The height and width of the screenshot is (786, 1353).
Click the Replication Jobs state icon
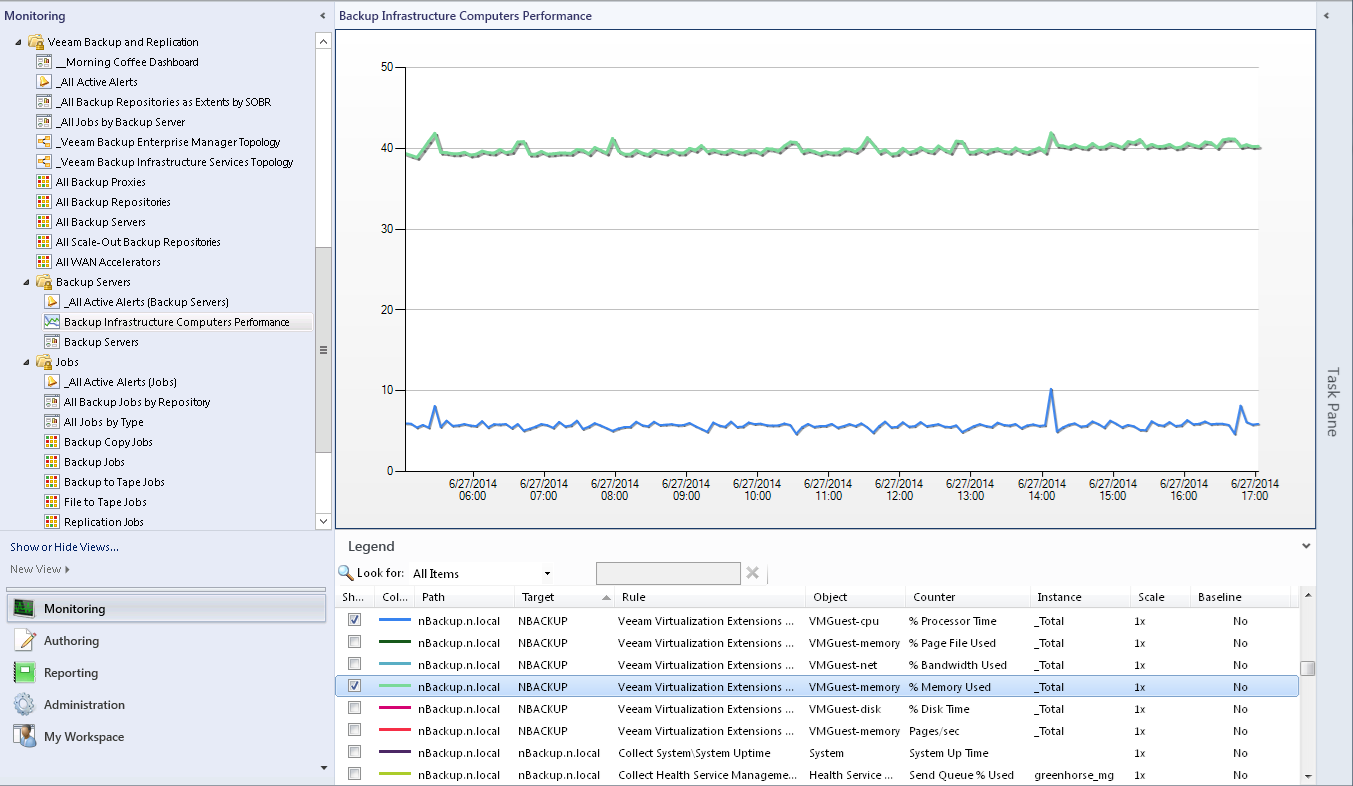coord(52,522)
